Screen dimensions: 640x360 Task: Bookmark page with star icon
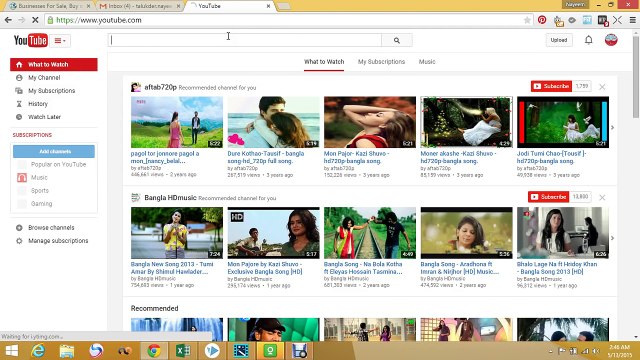[x=527, y=20]
